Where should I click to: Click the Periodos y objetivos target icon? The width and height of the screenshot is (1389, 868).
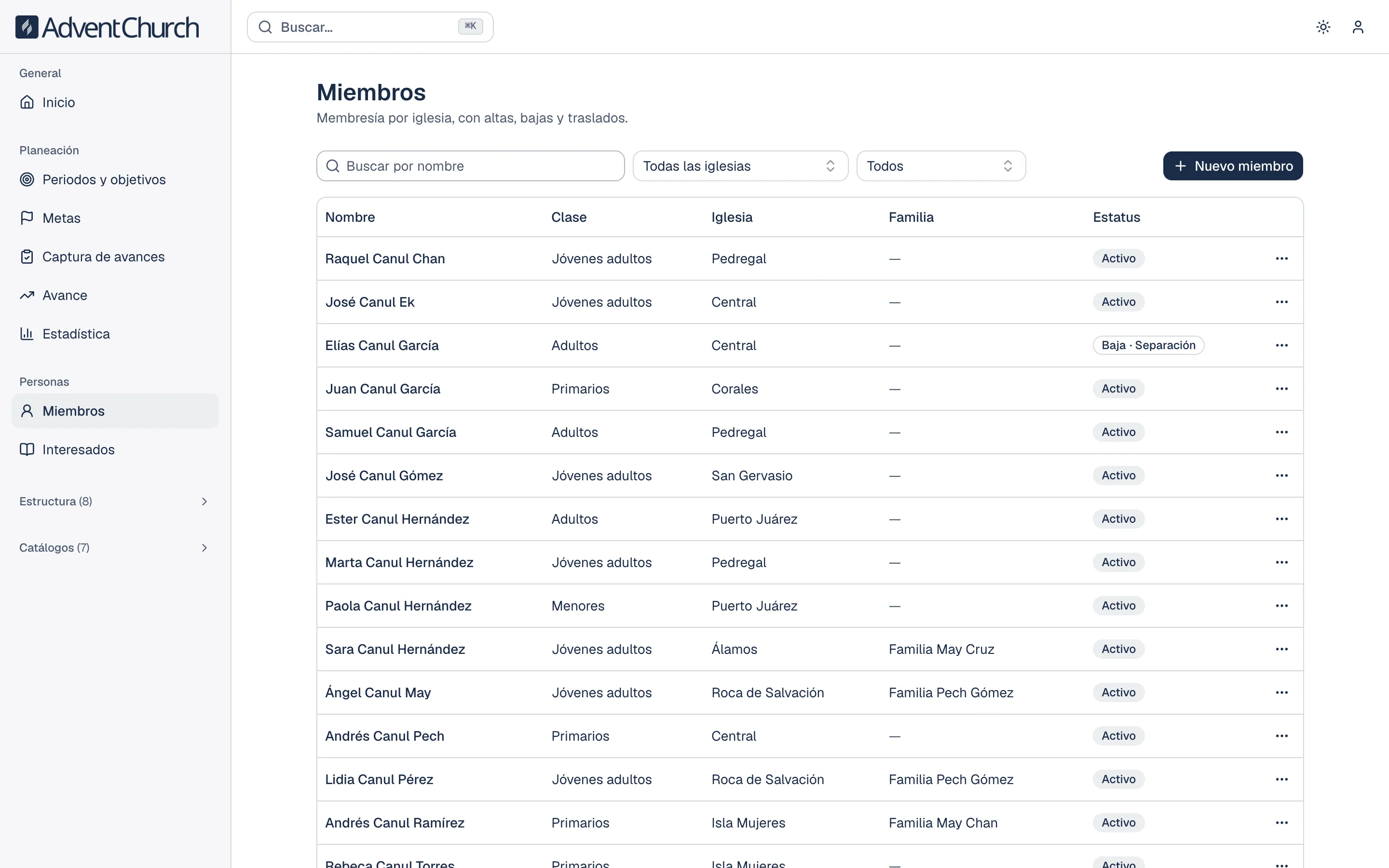point(27,179)
